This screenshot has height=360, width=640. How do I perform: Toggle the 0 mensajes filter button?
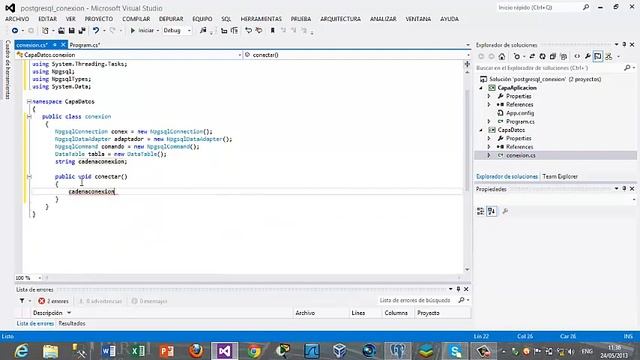pyautogui.click(x=149, y=301)
